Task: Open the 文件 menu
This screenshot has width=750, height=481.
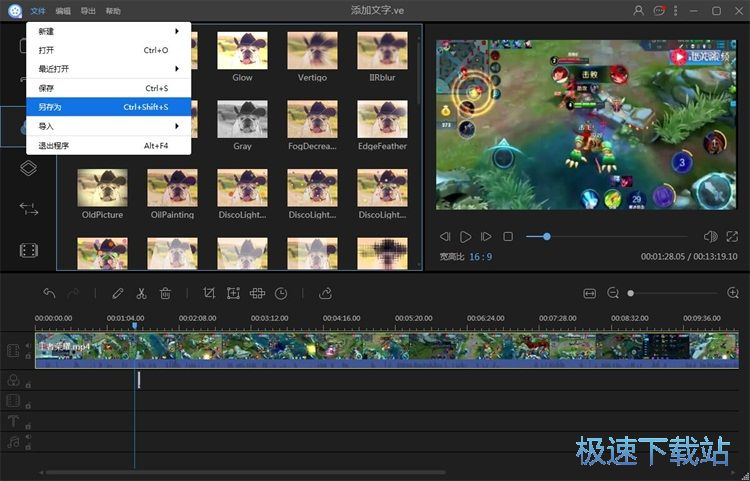Action: [x=38, y=11]
